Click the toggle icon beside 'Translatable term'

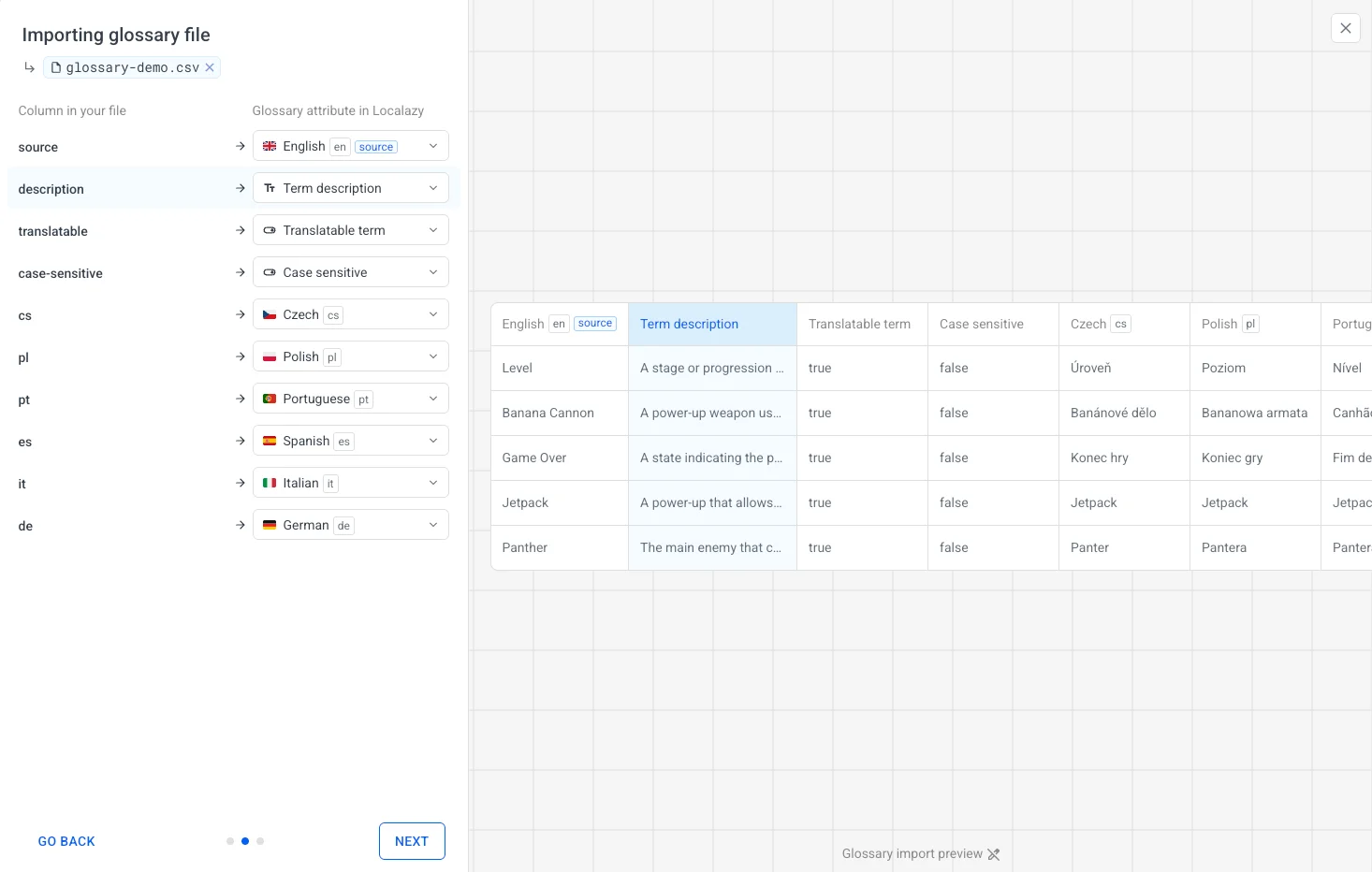pos(270,230)
